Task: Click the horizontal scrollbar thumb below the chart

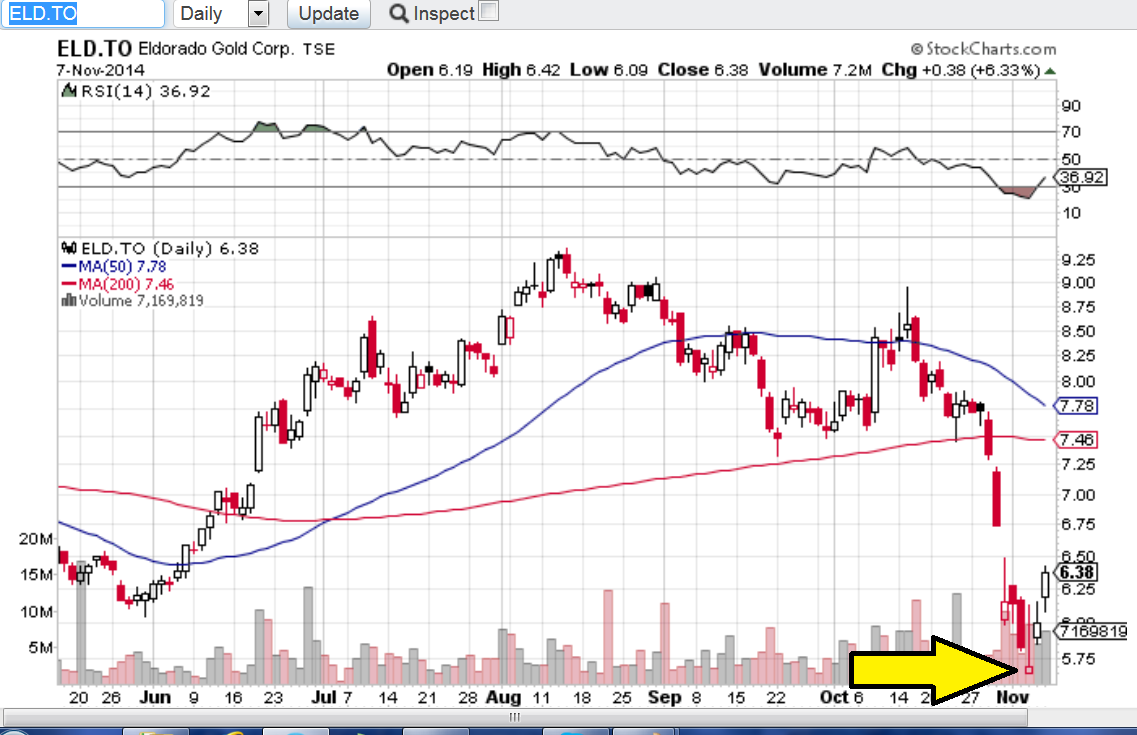Action: coord(515,717)
